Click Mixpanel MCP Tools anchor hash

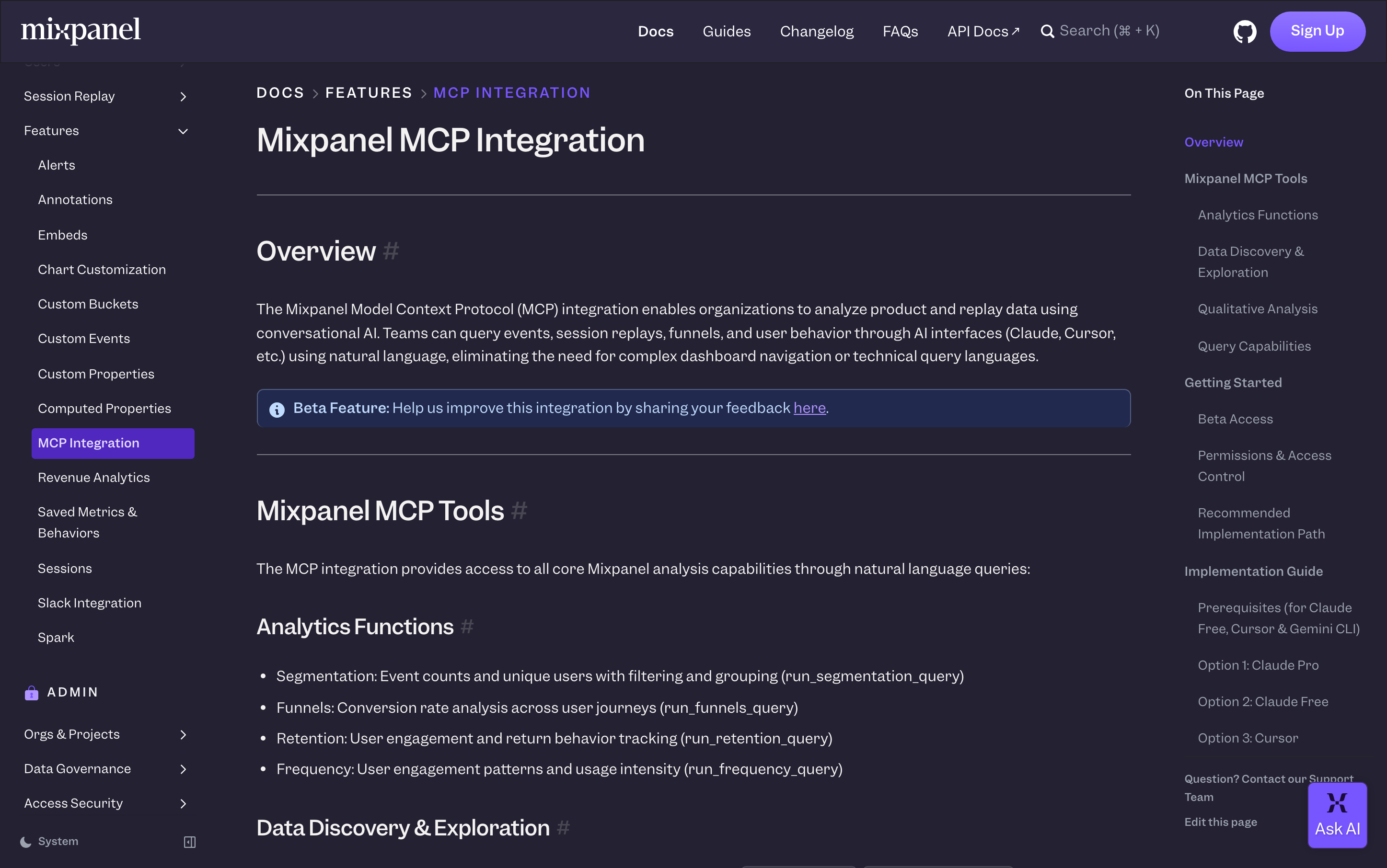pyautogui.click(x=519, y=510)
